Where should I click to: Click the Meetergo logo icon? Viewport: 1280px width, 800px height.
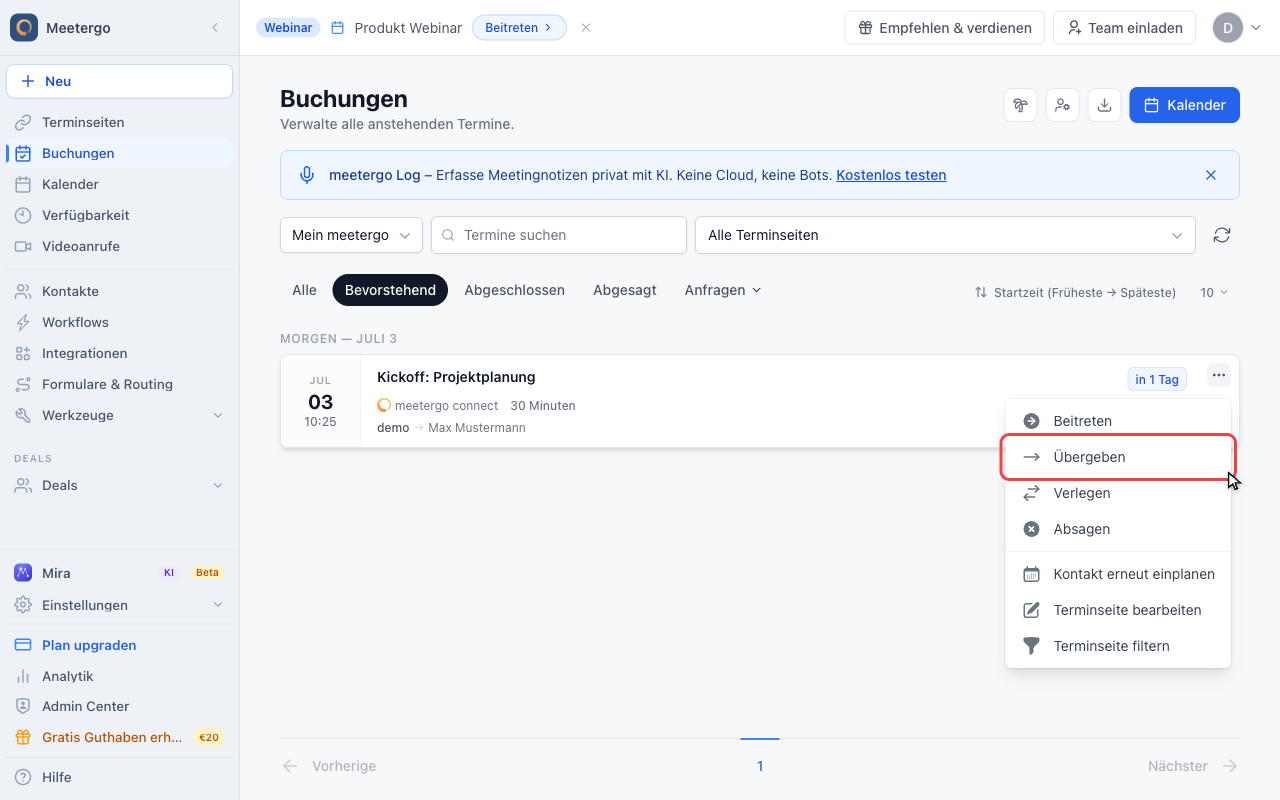(24, 27)
